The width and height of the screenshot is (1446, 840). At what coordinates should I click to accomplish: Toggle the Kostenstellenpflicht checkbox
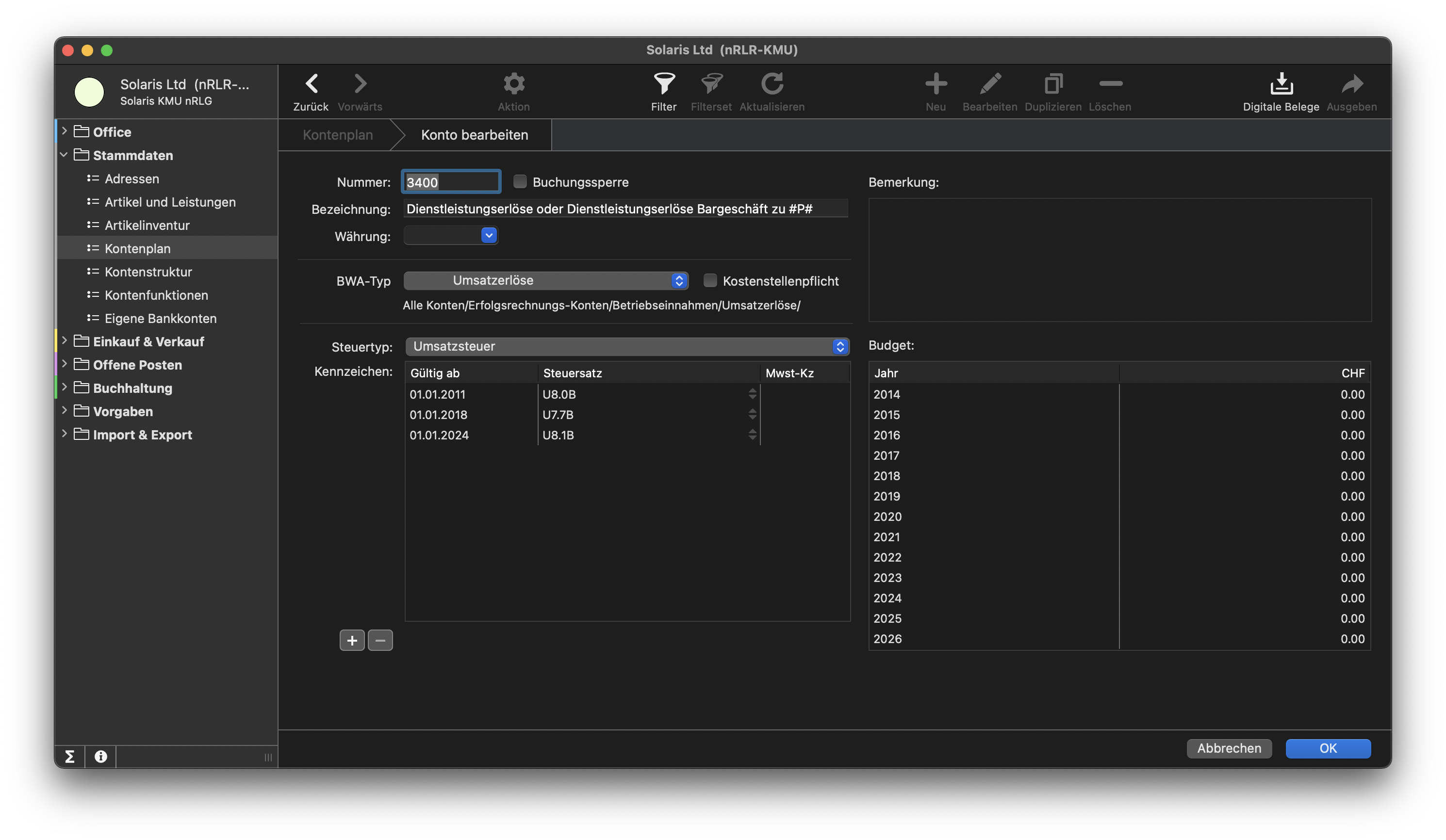point(710,280)
